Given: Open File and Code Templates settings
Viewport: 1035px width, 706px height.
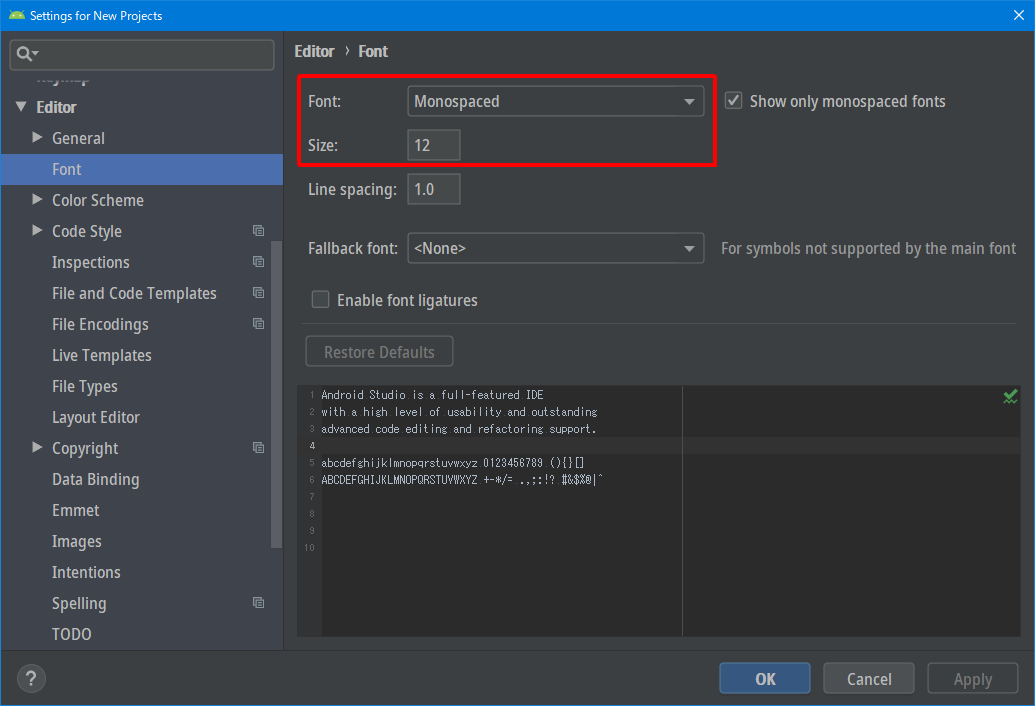Looking at the screenshot, I should [134, 293].
